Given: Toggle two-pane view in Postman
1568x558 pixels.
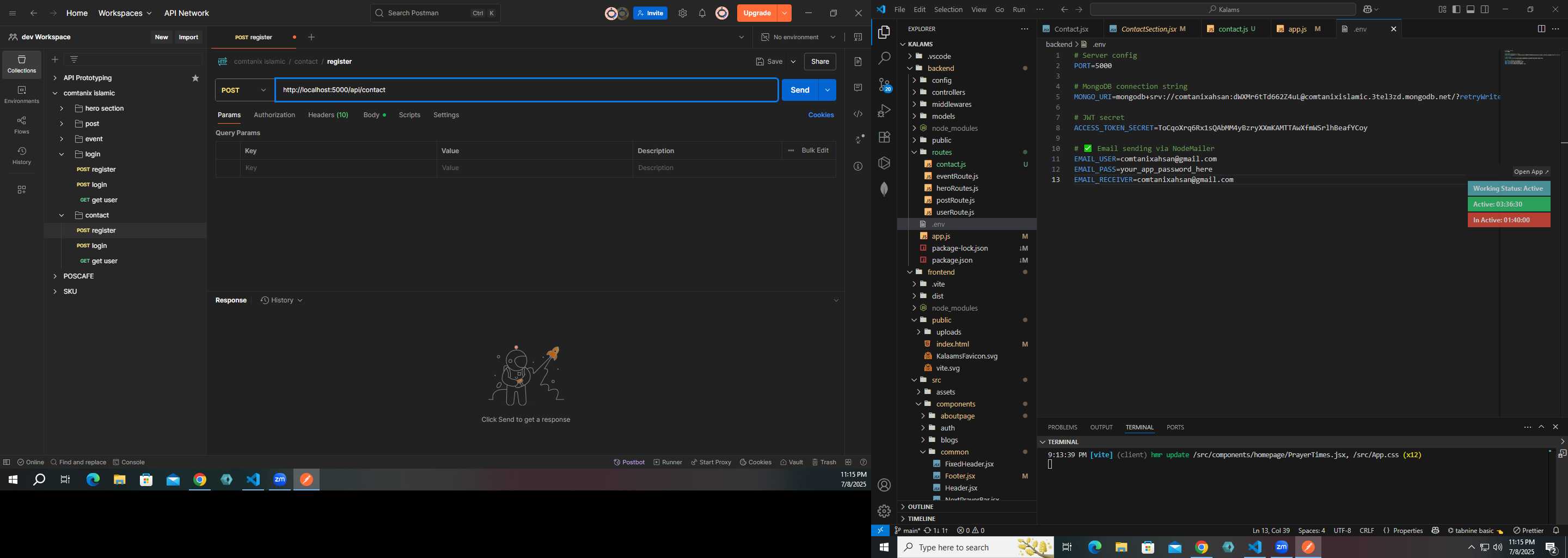Looking at the screenshot, I should (849, 462).
